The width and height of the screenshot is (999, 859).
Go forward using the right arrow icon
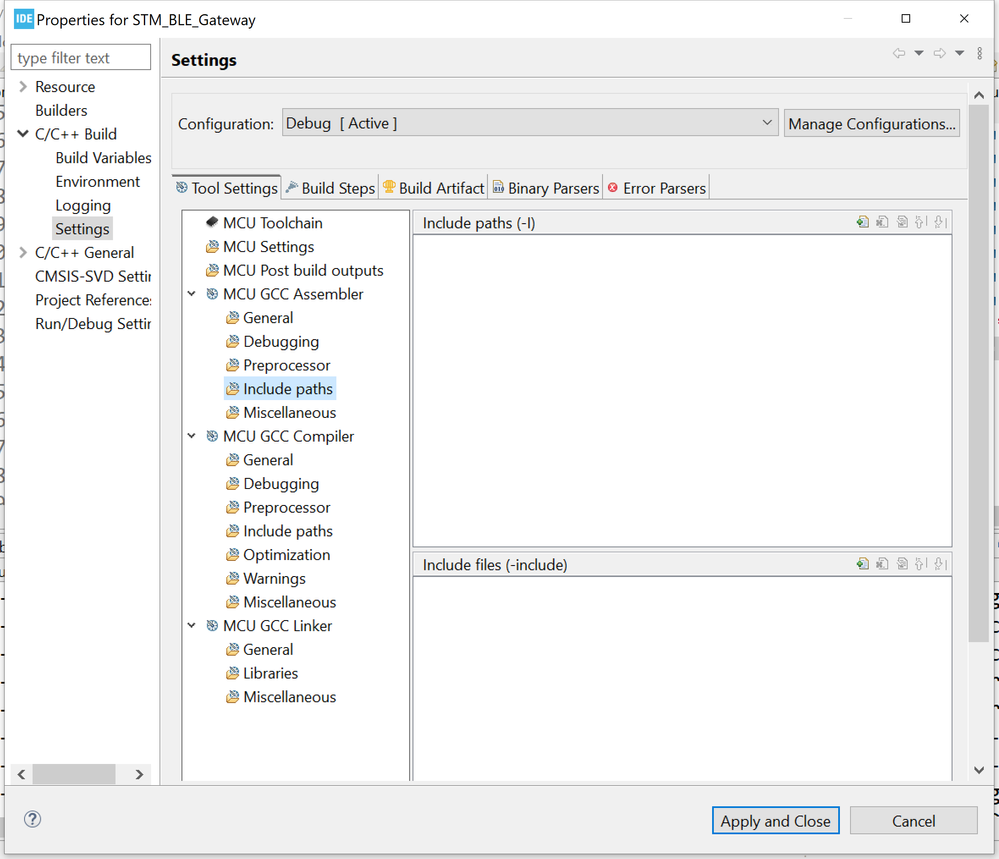coord(940,53)
